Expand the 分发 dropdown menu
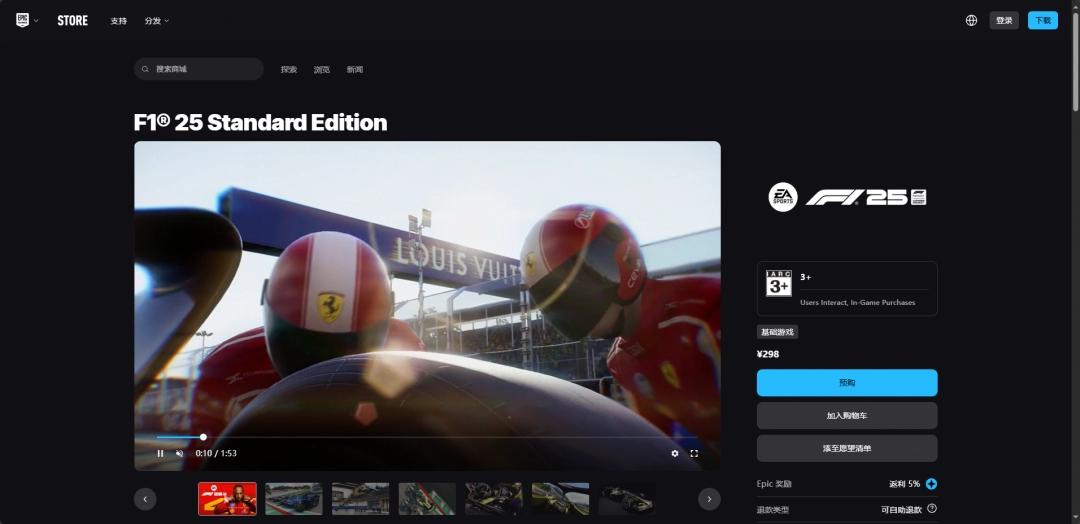 point(157,21)
